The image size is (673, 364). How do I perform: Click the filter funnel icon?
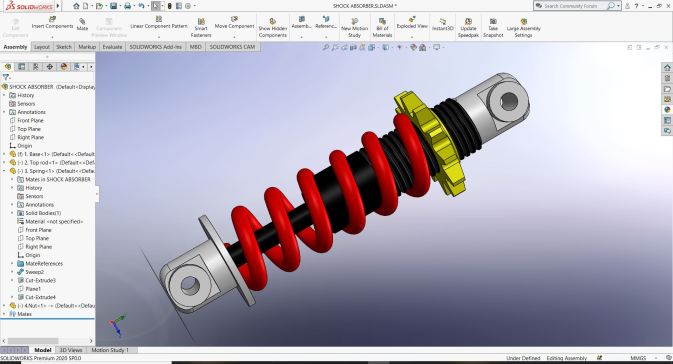click(6, 78)
